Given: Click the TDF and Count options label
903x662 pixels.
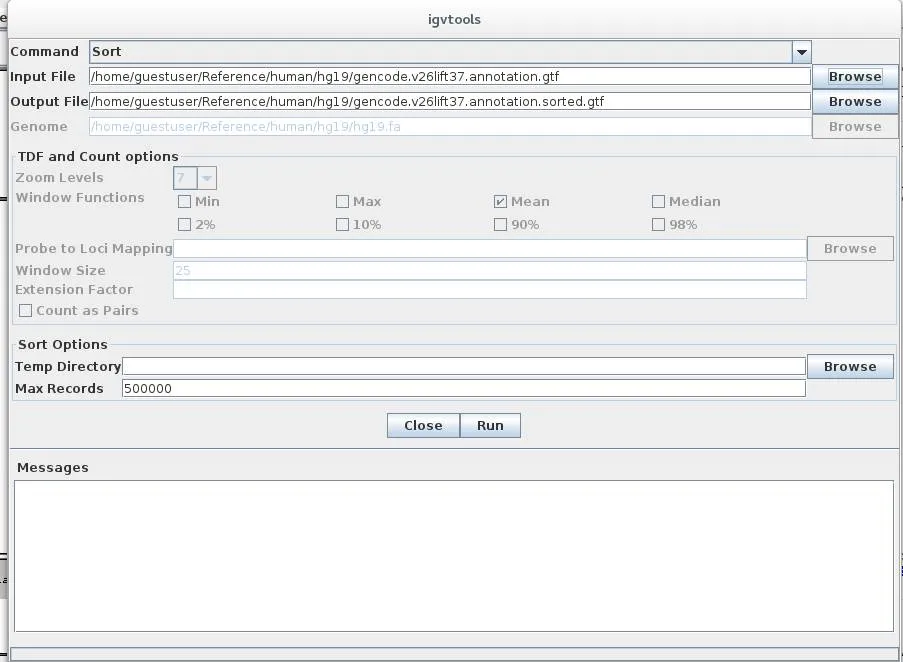Looking at the screenshot, I should click(x=98, y=157).
